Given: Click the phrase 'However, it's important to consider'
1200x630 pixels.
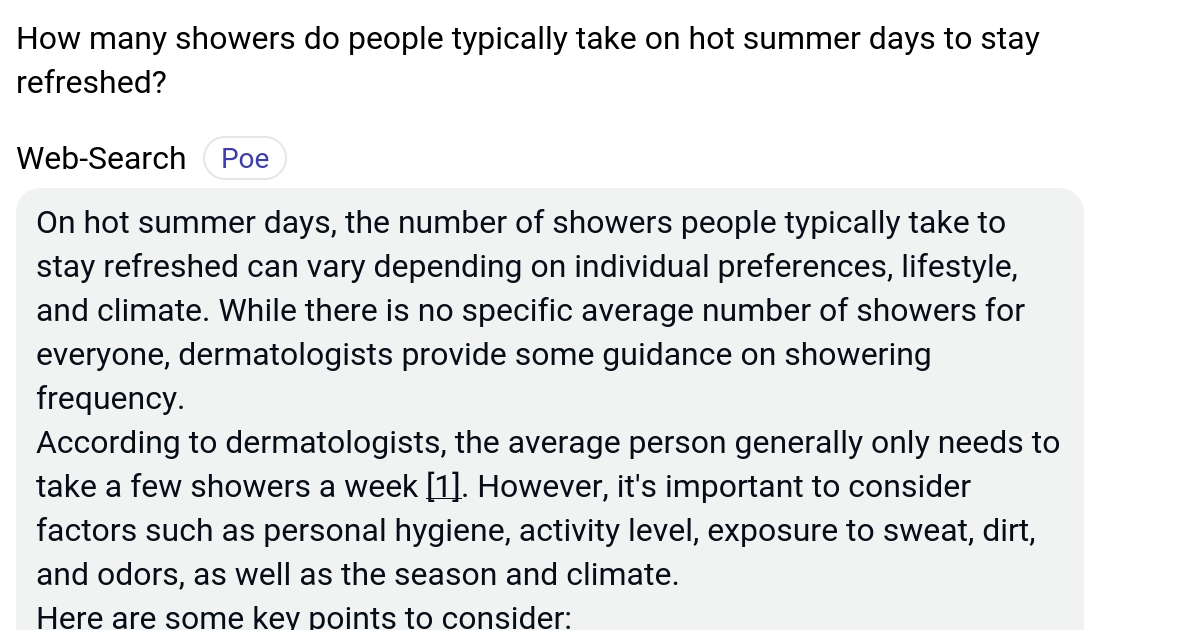Looking at the screenshot, I should 724,487.
